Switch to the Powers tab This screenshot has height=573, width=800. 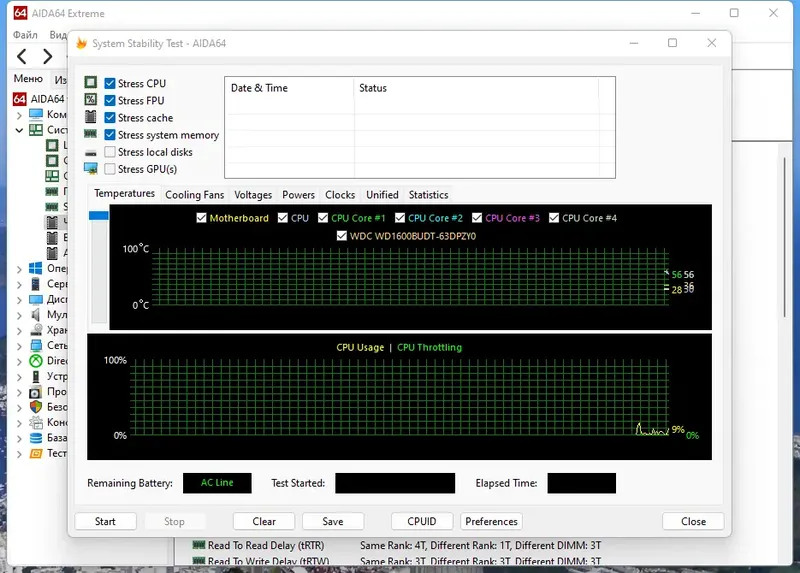tap(298, 195)
